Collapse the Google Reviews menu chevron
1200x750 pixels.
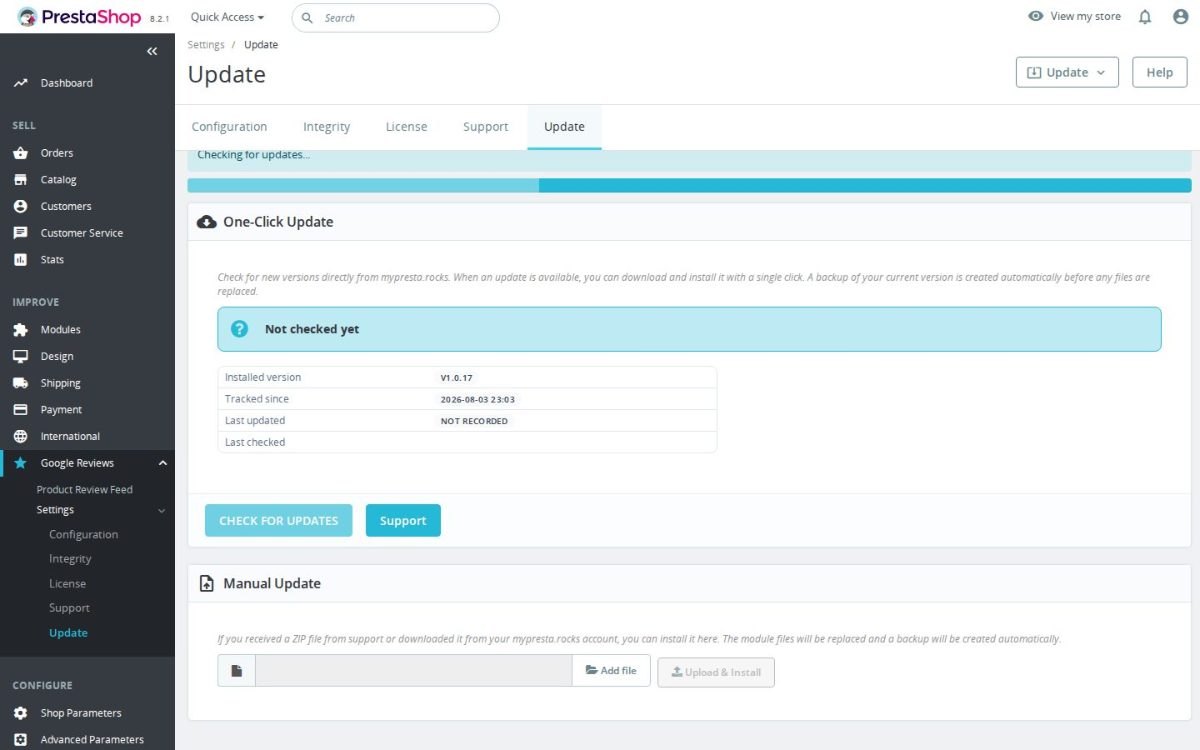(x=162, y=463)
